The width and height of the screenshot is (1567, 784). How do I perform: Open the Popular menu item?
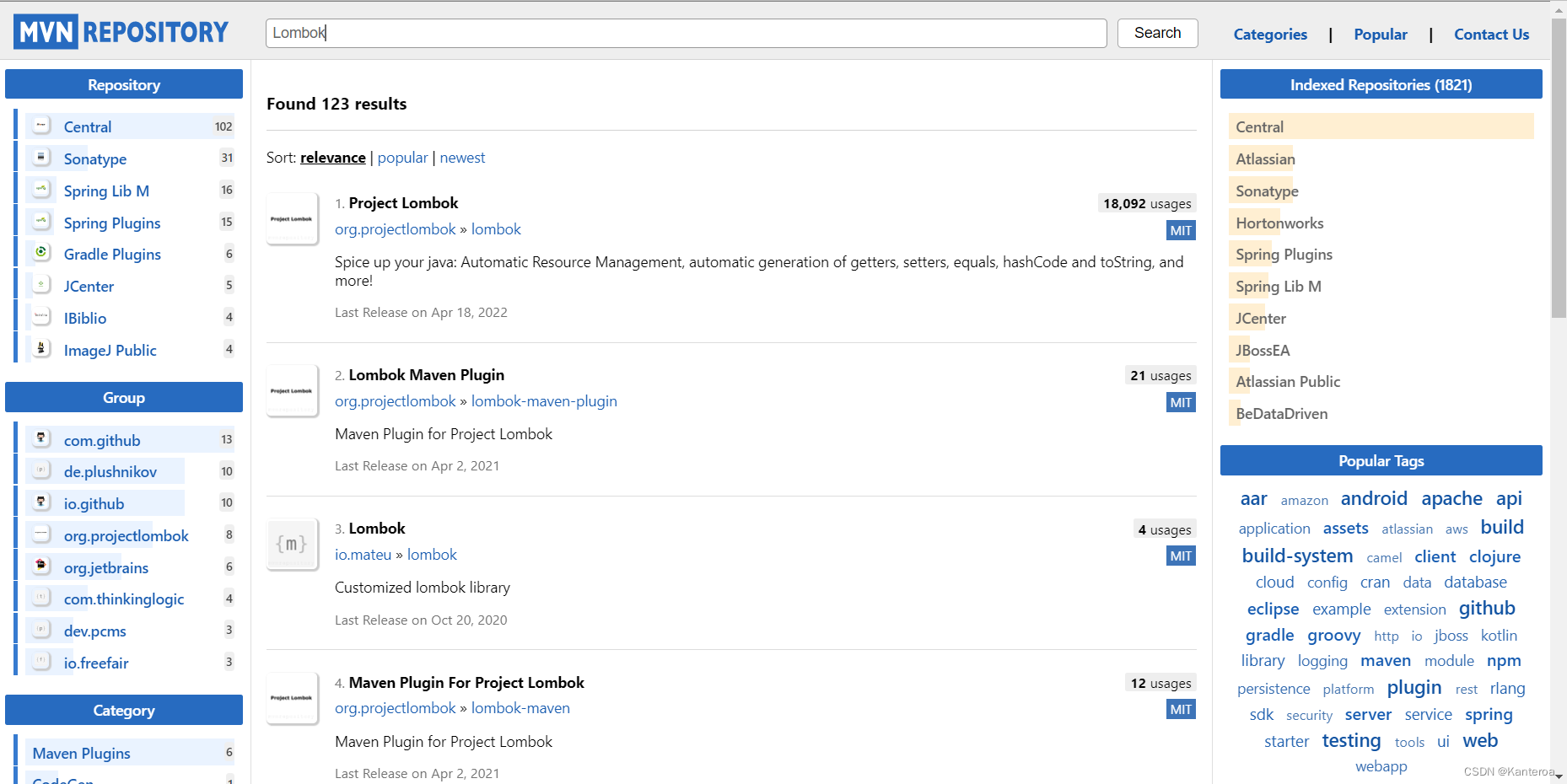[x=1381, y=35]
